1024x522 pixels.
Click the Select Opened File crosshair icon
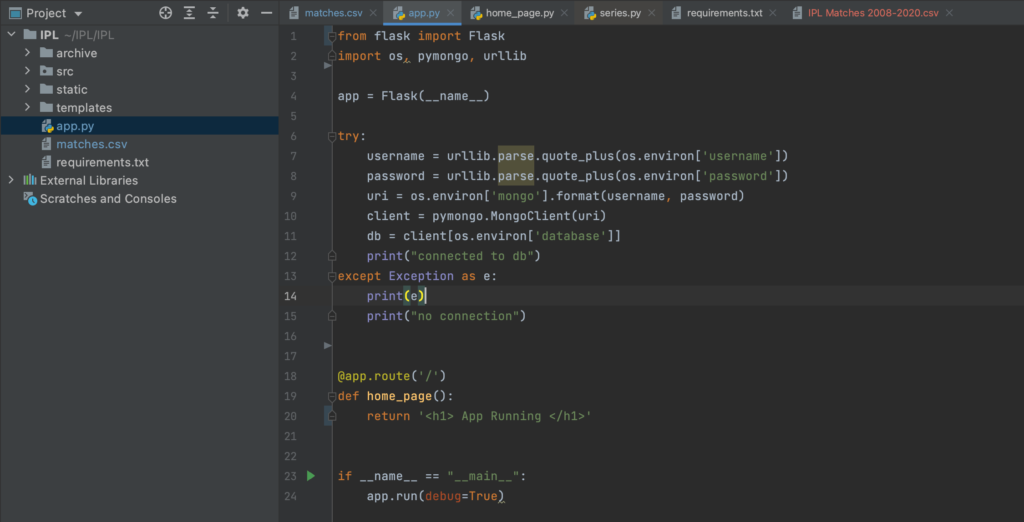166,13
